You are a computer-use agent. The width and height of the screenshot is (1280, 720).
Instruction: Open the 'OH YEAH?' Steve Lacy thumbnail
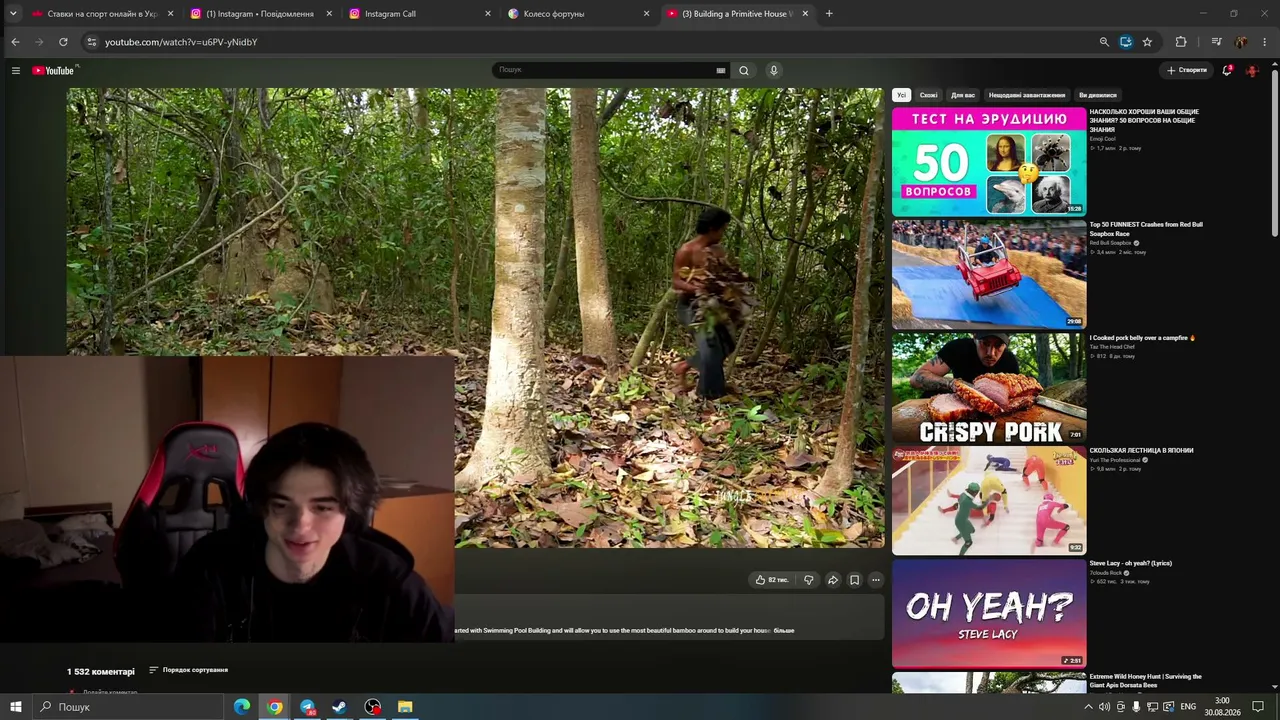coord(989,613)
